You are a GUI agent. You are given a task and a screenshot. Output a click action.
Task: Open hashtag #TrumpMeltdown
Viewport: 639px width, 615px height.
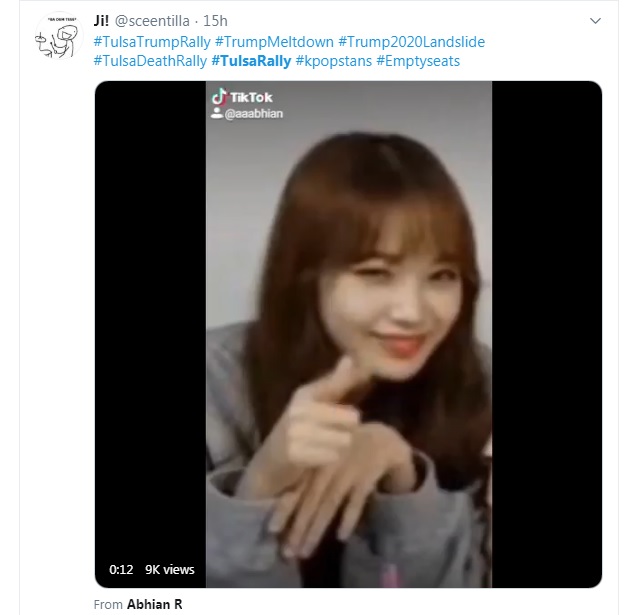274,42
